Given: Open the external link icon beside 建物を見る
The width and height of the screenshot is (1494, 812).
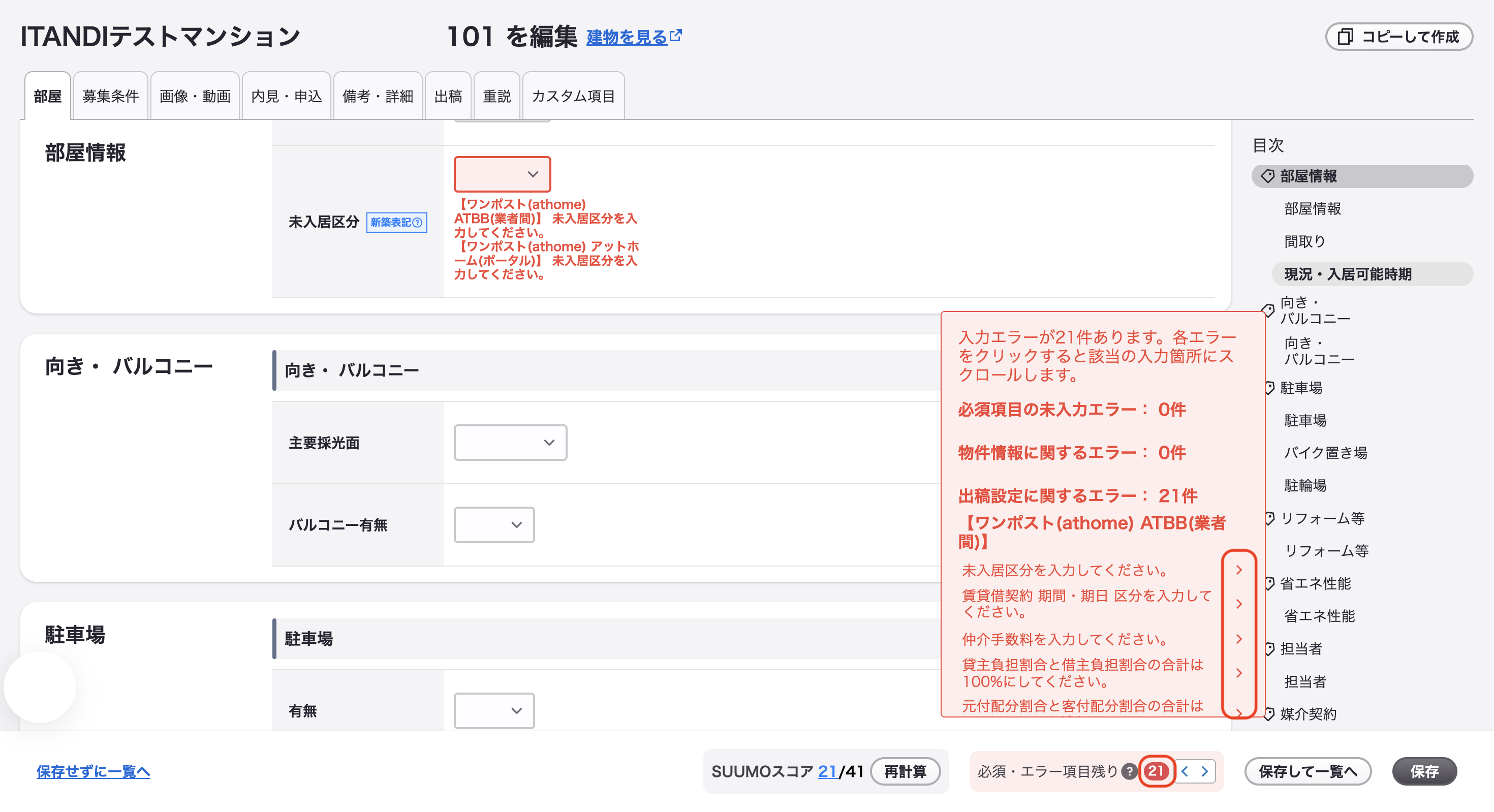Looking at the screenshot, I should 676,35.
